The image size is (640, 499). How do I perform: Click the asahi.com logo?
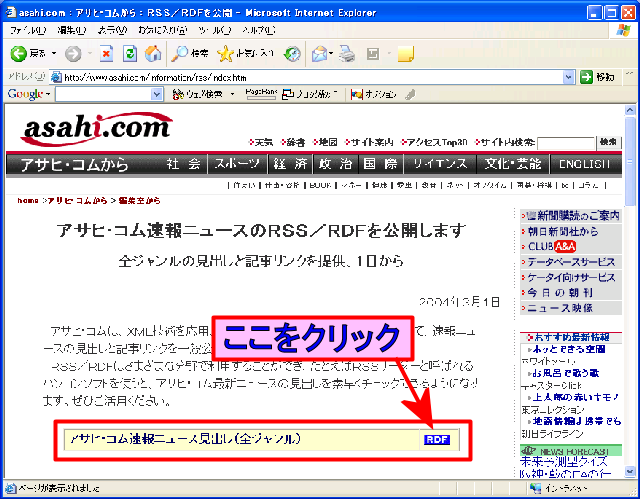click(x=97, y=128)
